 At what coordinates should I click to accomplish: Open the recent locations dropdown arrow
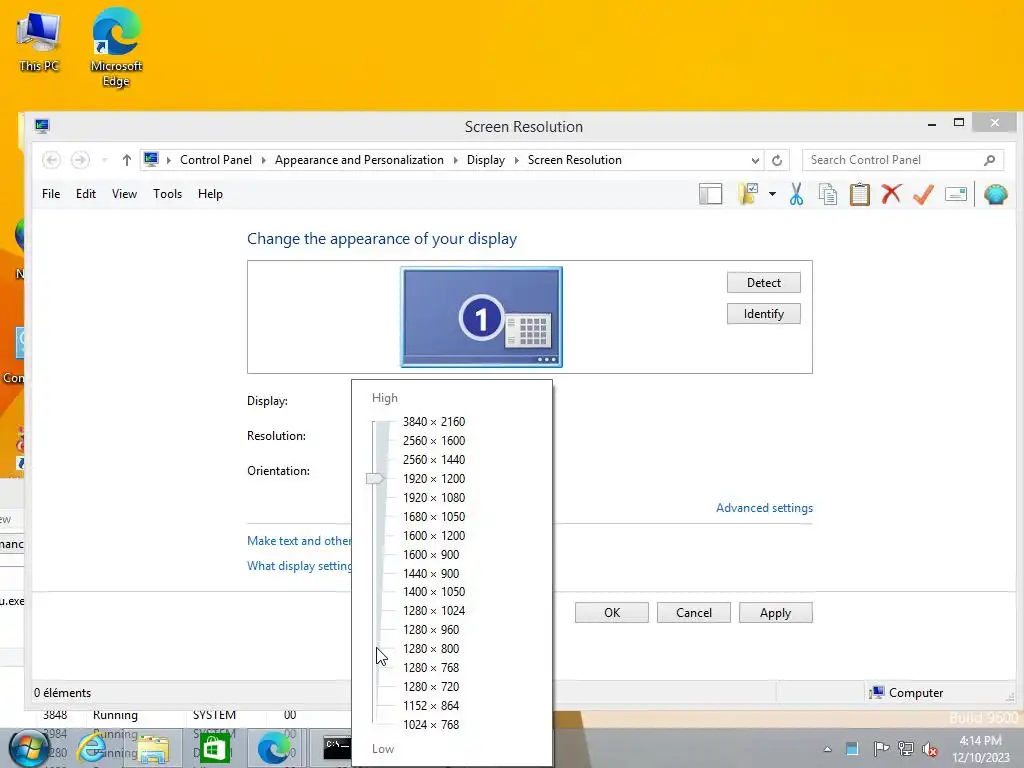click(104, 160)
